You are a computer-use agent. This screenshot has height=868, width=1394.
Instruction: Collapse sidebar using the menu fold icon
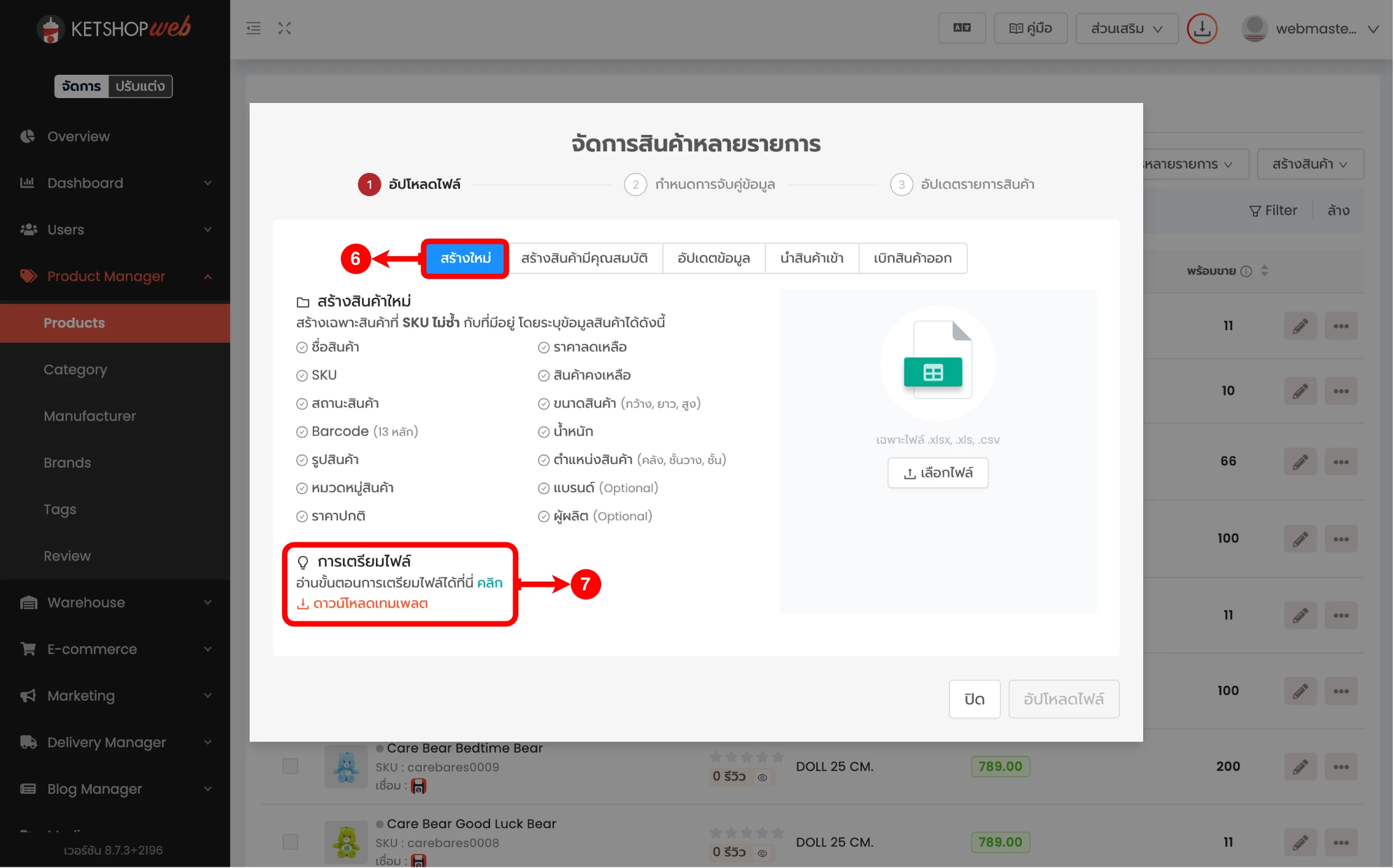coord(253,28)
